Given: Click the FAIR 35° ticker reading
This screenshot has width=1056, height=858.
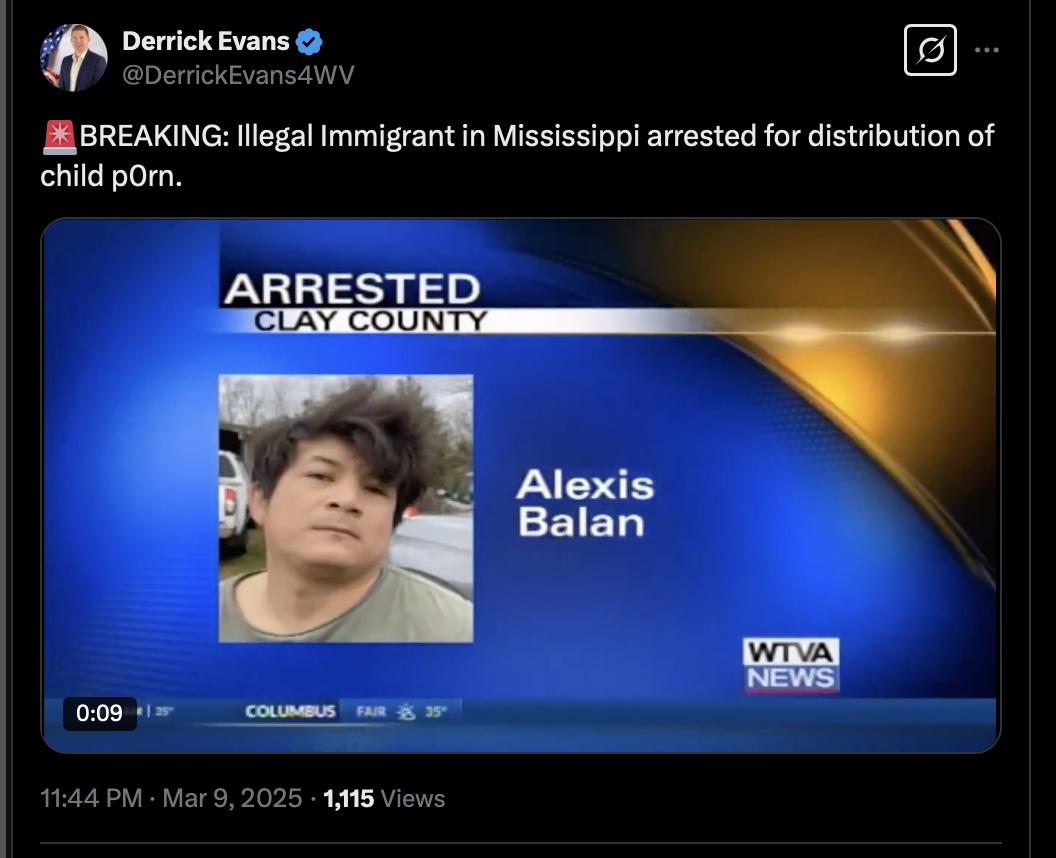Looking at the screenshot, I should click(401, 711).
